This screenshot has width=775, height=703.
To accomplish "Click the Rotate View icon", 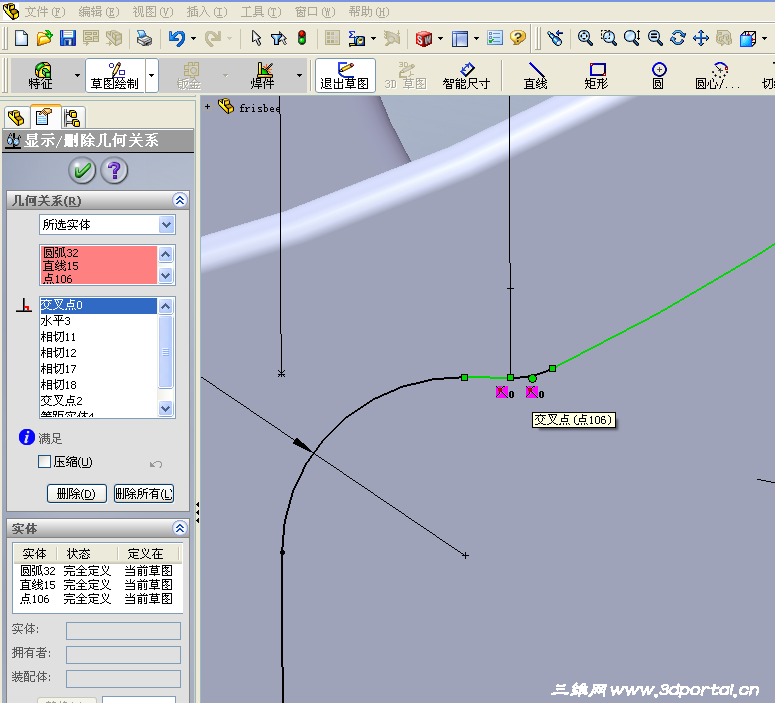I will click(678, 38).
